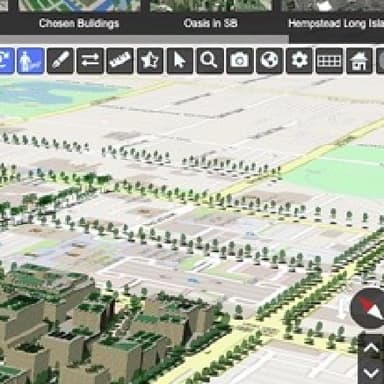This screenshot has width=384, height=384.
Task: Open the Oasis in SB scene
Action: click(211, 17)
